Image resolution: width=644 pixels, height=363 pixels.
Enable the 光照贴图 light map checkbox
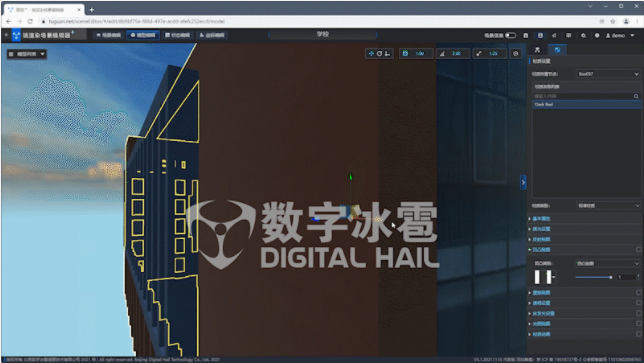click(x=639, y=324)
